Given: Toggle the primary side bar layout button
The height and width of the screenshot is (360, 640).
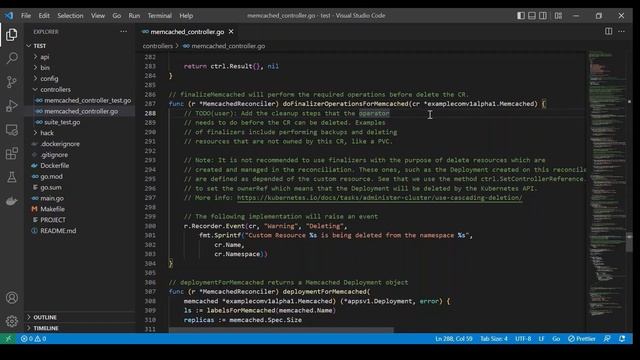Looking at the screenshot, I should (521, 16).
